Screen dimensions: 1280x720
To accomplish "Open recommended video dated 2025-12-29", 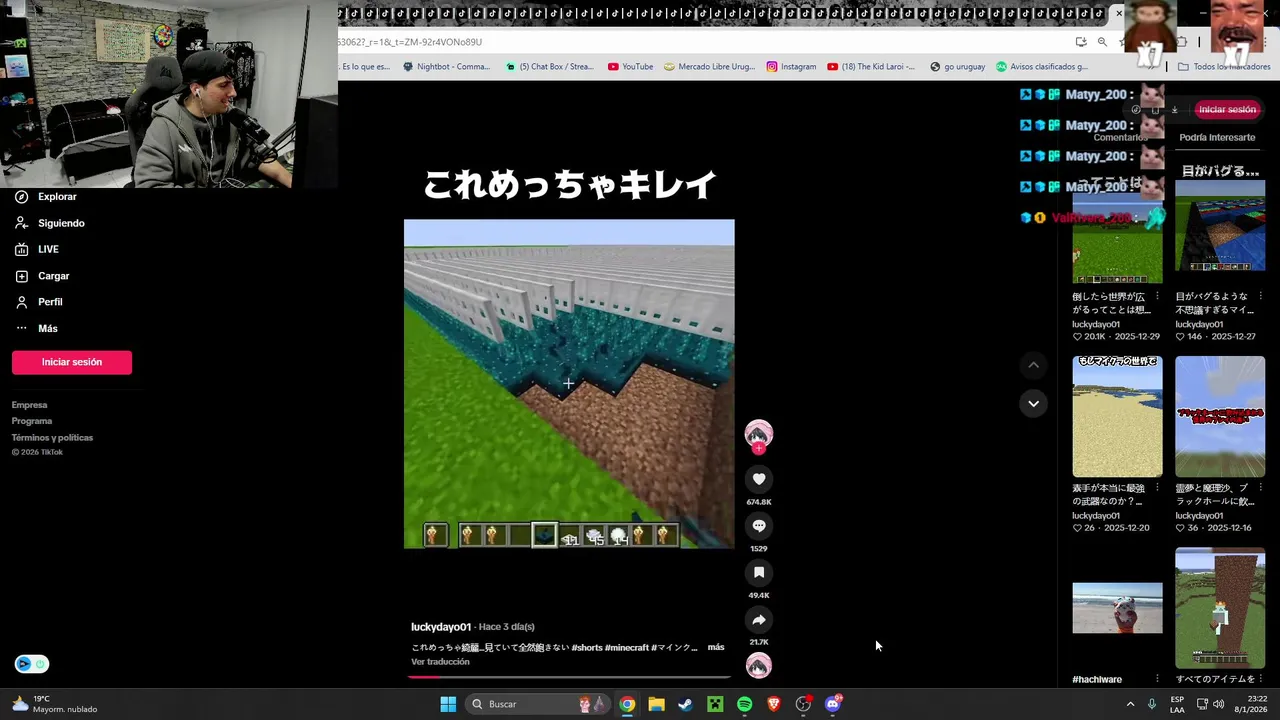I will 1117,231.
